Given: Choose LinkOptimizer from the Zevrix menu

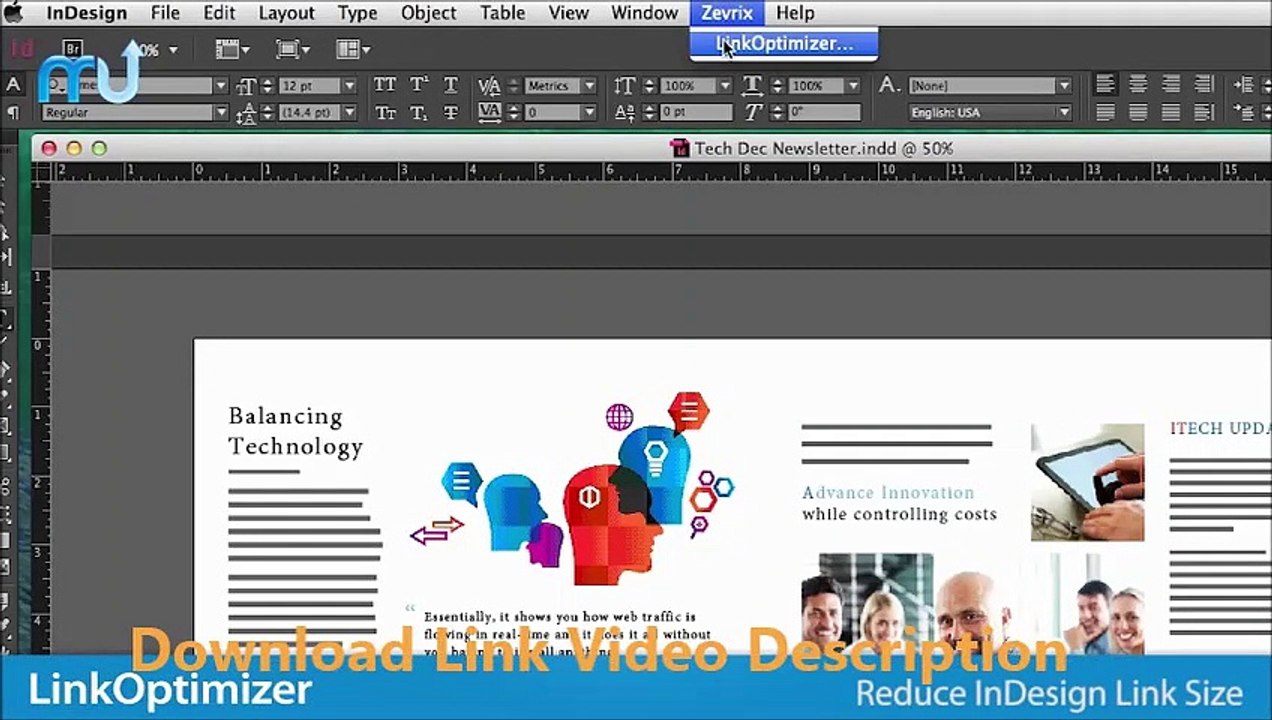Looking at the screenshot, I should (784, 44).
